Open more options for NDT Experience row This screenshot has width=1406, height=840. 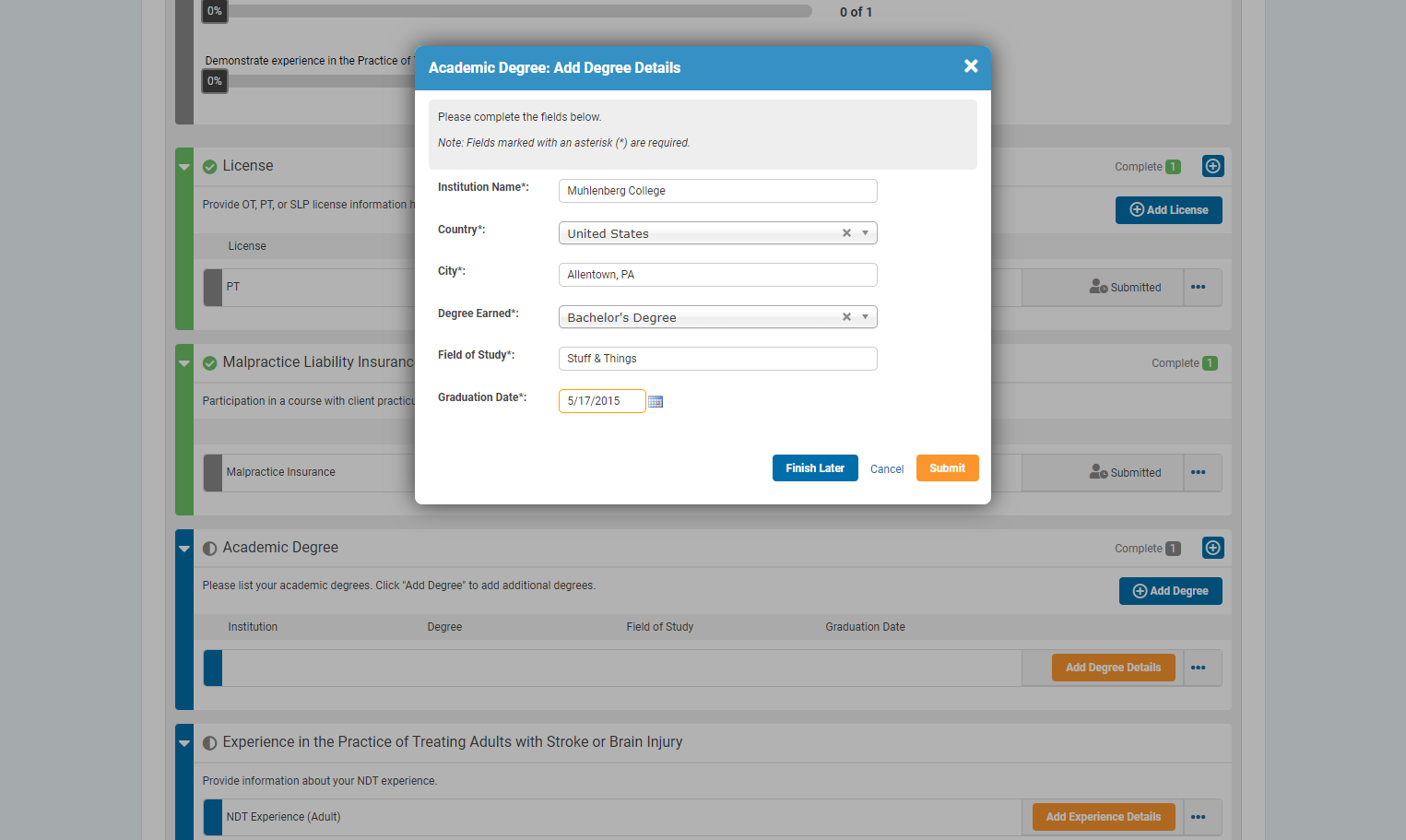[1199, 817]
